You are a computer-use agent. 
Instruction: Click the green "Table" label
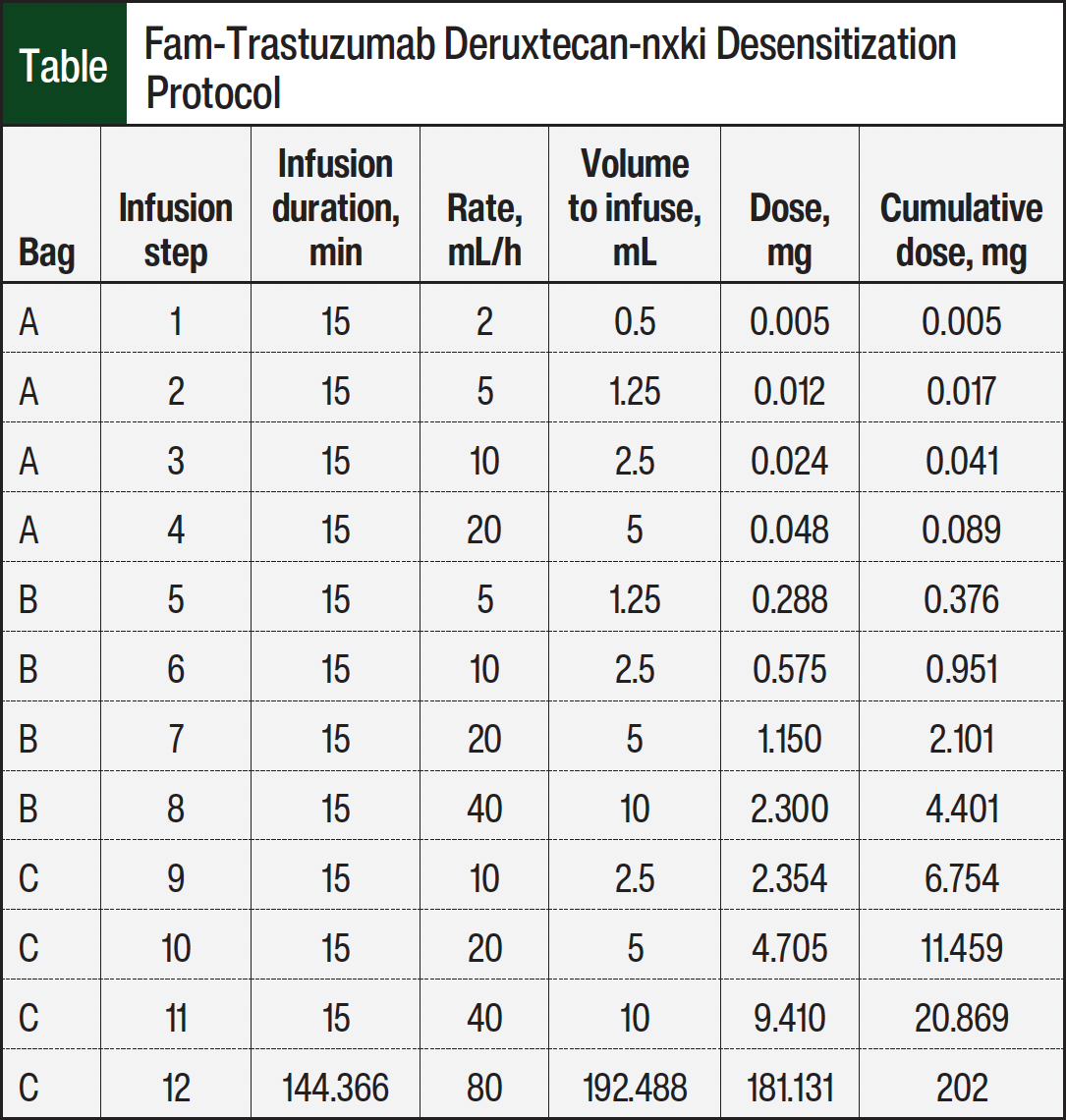pyautogui.click(x=64, y=66)
